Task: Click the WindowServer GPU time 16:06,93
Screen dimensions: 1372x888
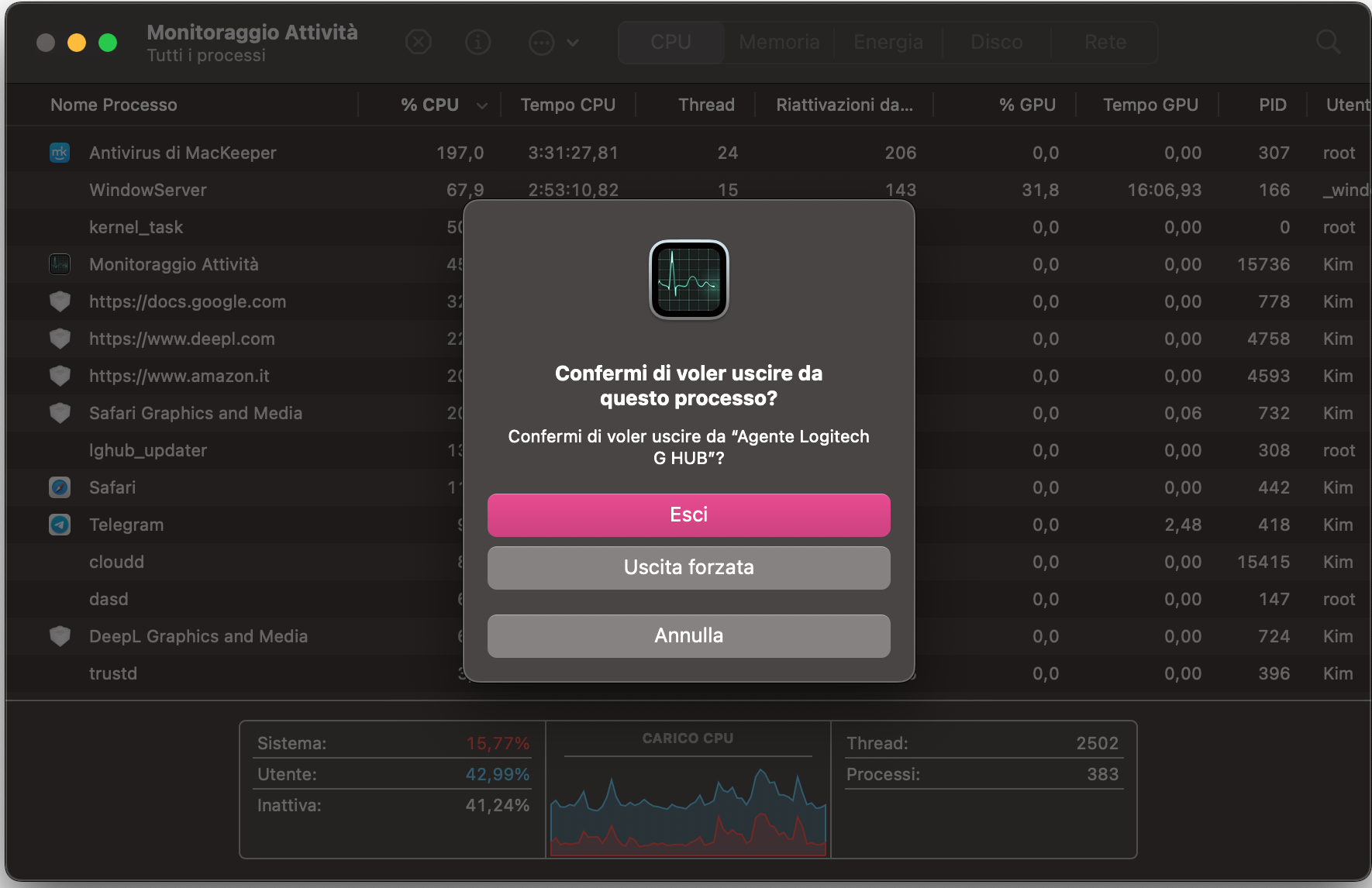Action: (1164, 190)
